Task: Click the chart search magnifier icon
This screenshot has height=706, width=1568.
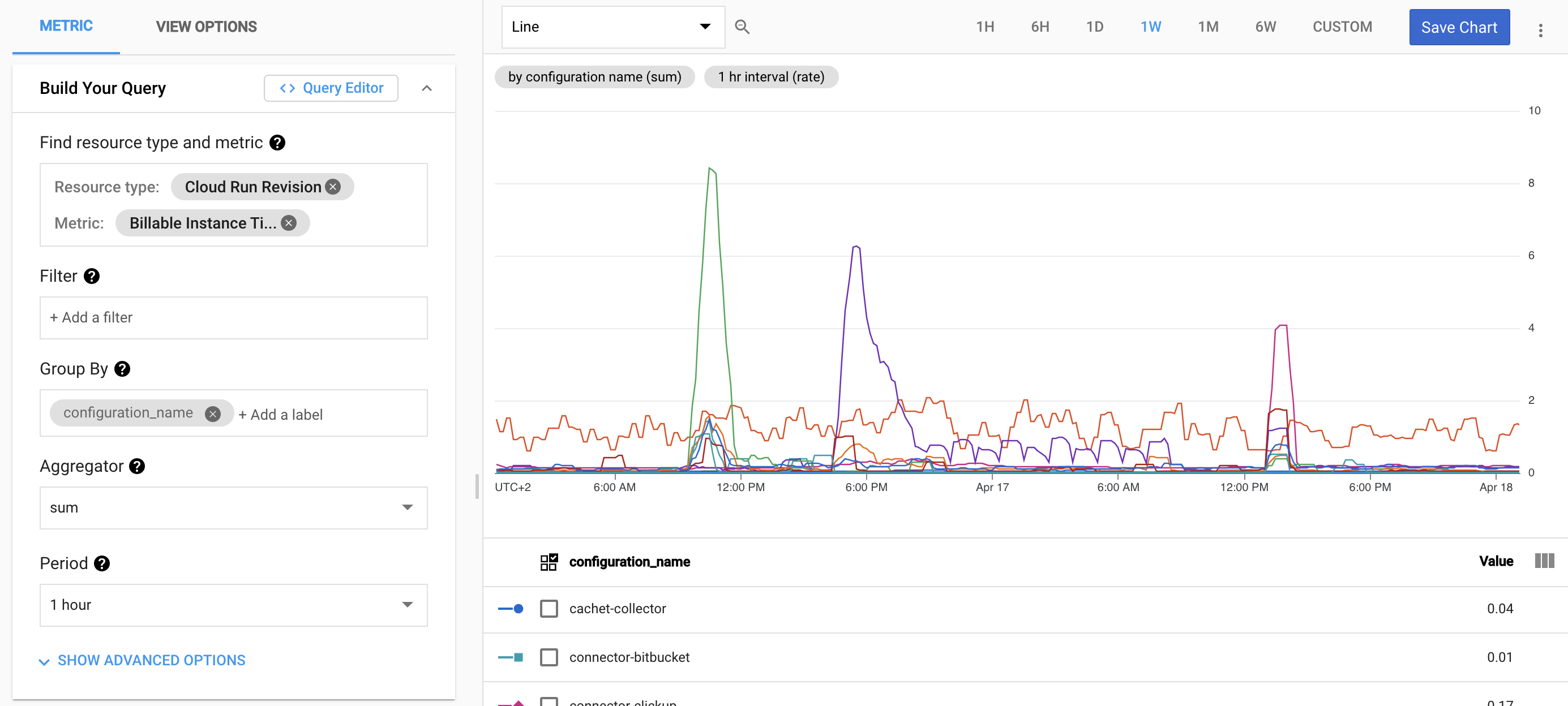Action: [742, 27]
